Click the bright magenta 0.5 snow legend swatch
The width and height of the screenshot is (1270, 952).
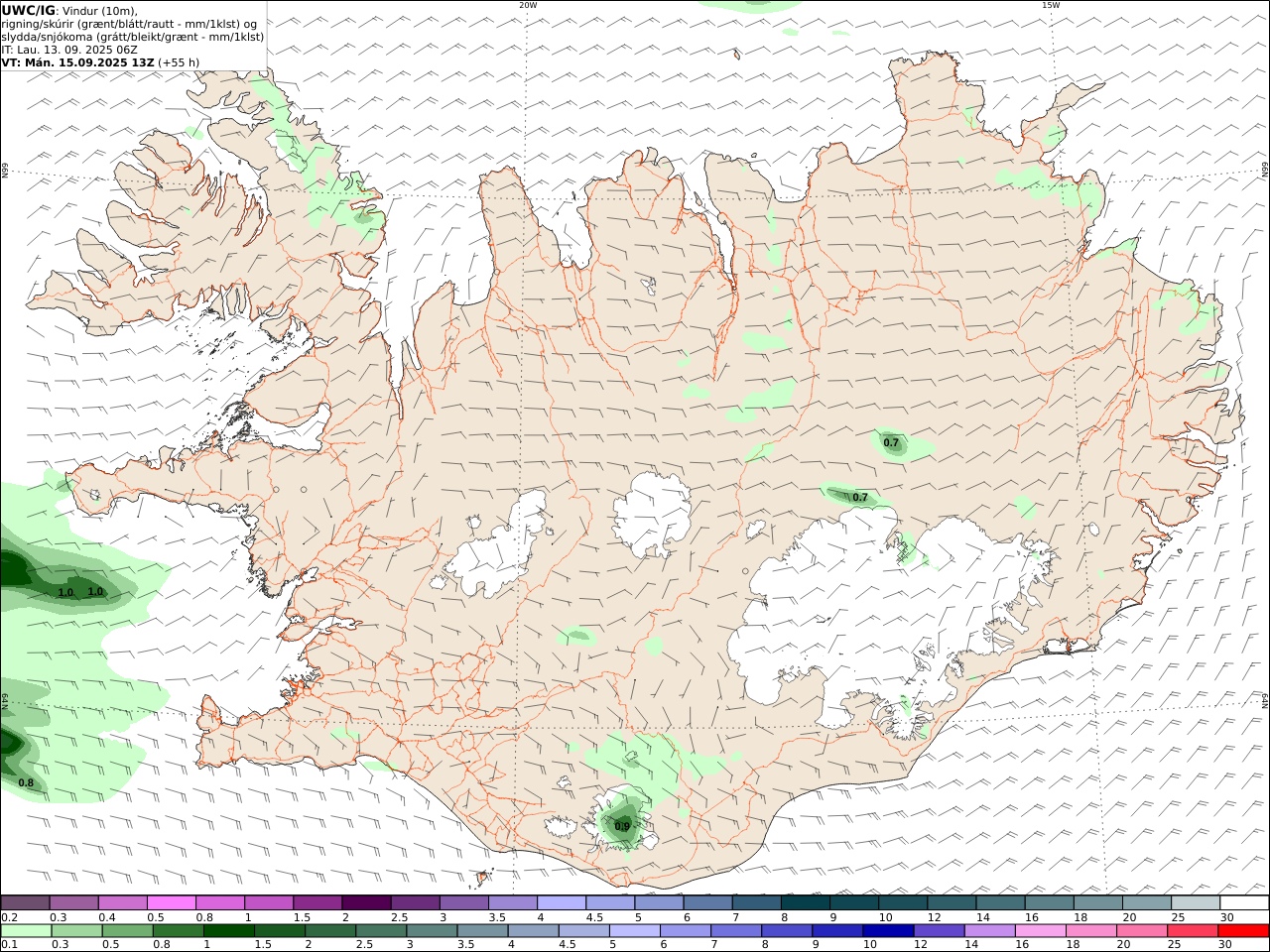[x=172, y=902]
